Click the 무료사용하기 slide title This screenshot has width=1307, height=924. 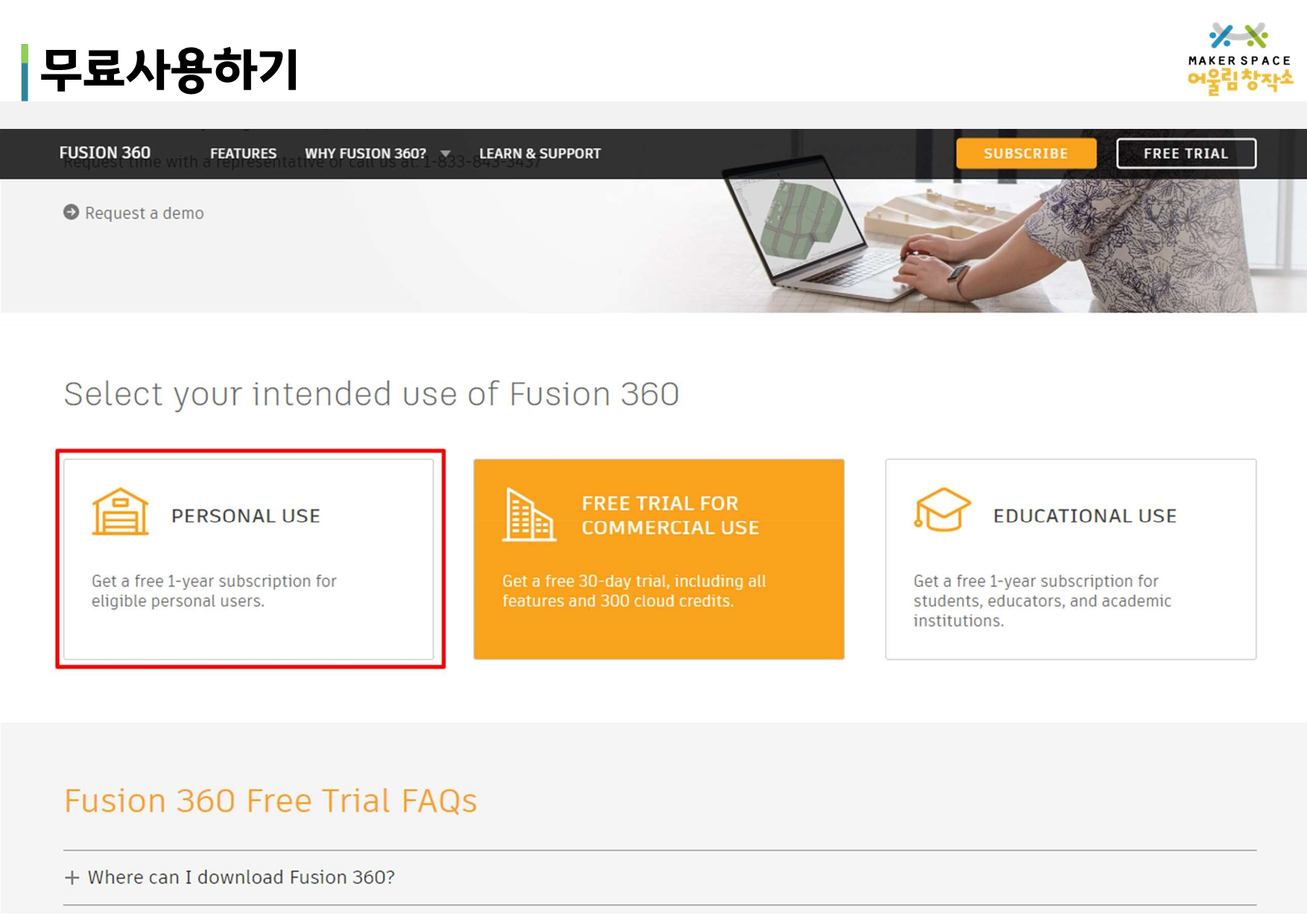pyautogui.click(x=169, y=70)
